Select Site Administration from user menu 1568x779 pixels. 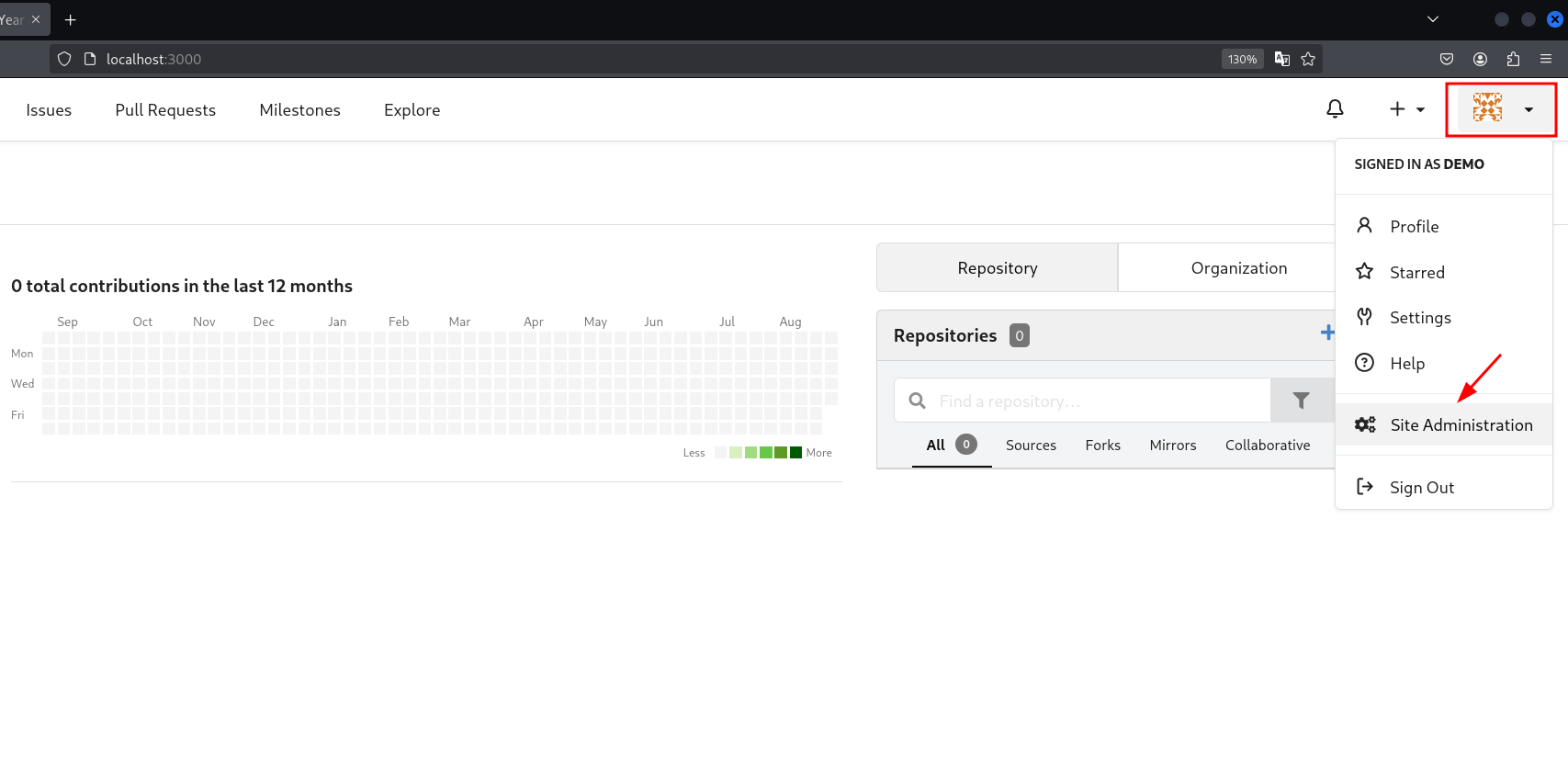click(1461, 424)
